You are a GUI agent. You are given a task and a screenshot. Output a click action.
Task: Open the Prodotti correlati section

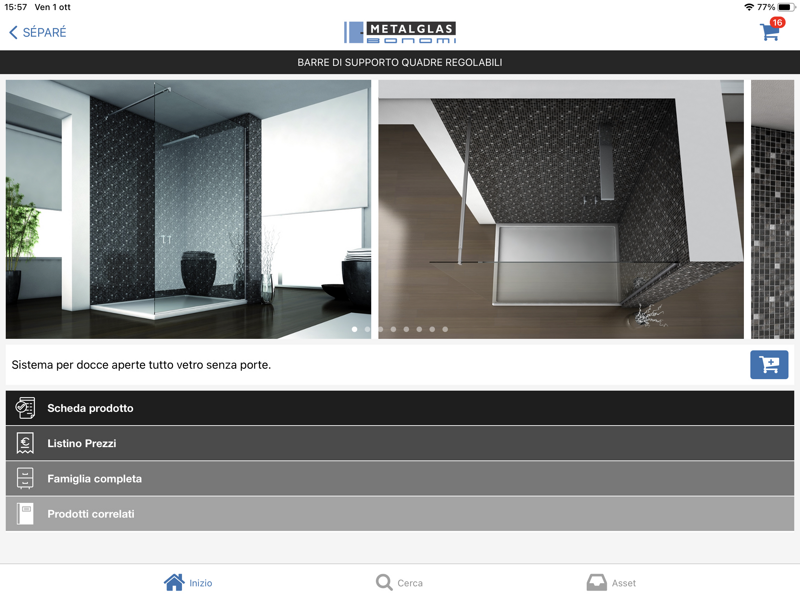coord(400,514)
